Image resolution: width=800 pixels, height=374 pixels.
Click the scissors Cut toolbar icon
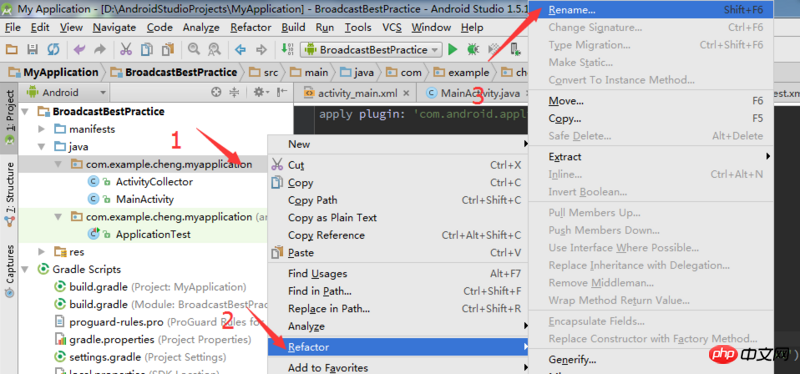click(x=126, y=49)
